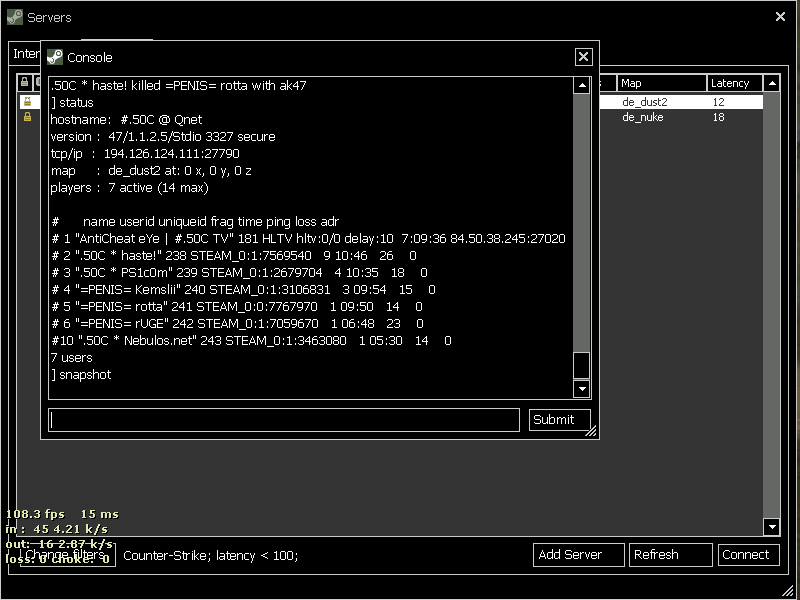Click the player row '.50C * PS1c0m'

coord(239,272)
